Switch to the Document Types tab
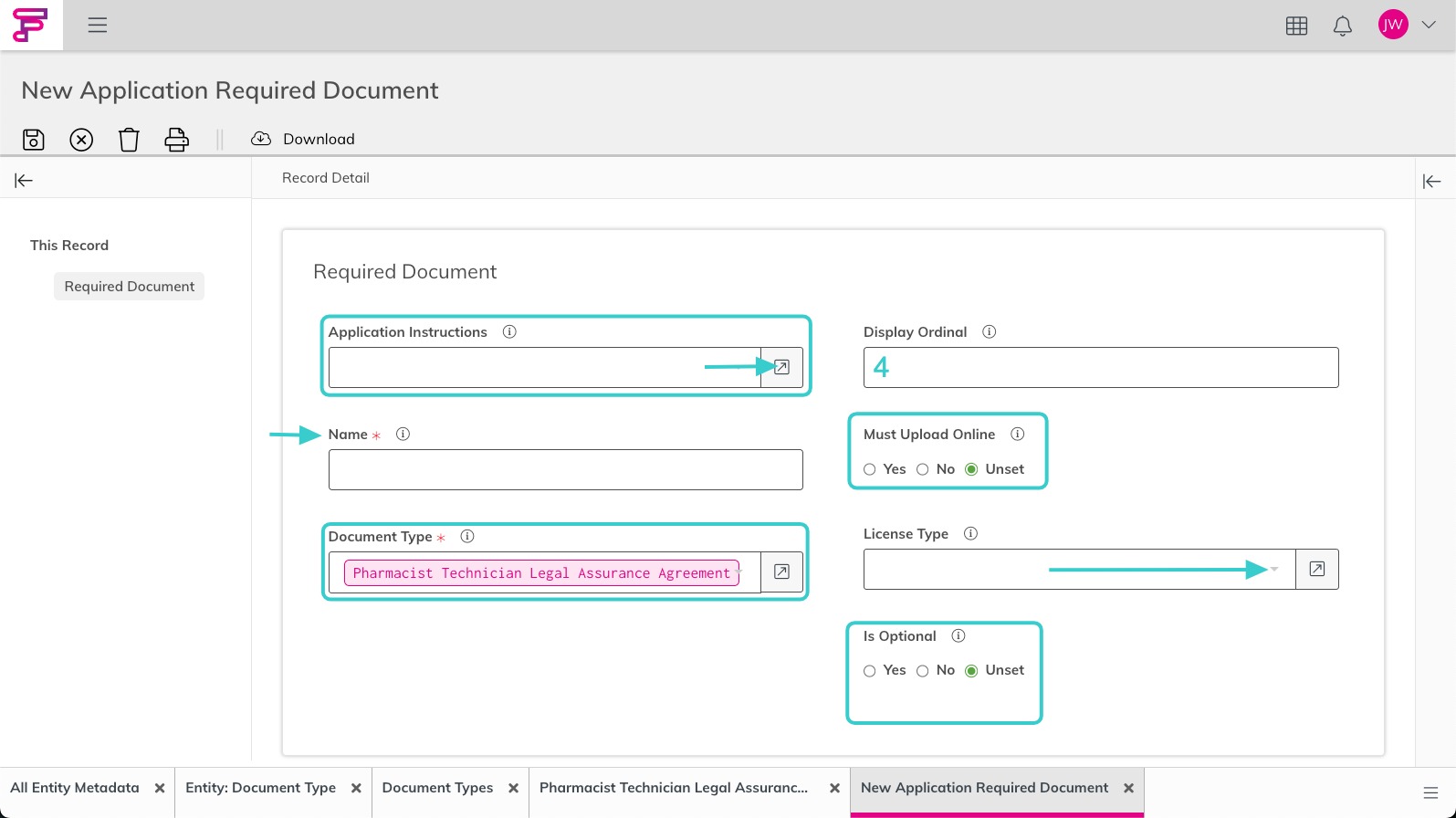Viewport: 1456px width, 818px height. click(x=437, y=788)
